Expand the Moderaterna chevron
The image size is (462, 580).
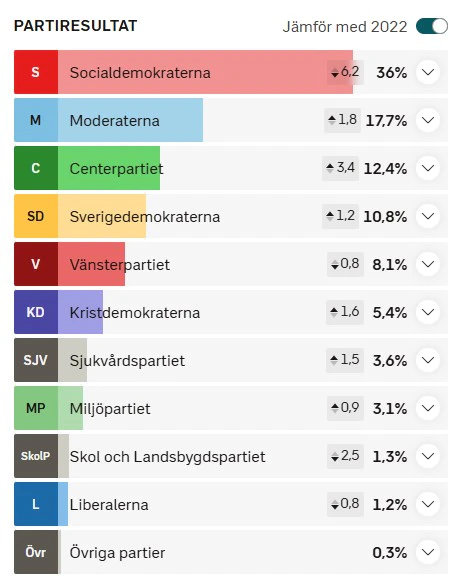pyautogui.click(x=428, y=120)
